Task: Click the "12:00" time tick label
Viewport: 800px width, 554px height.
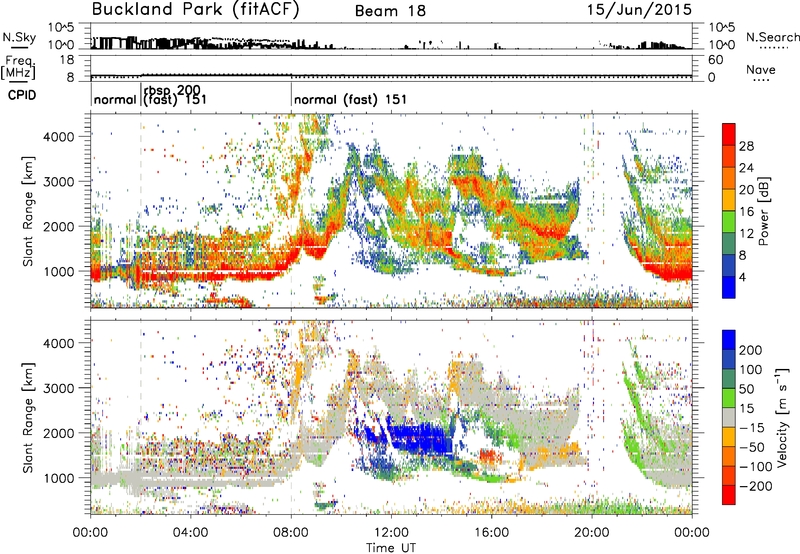Action: 391,533
